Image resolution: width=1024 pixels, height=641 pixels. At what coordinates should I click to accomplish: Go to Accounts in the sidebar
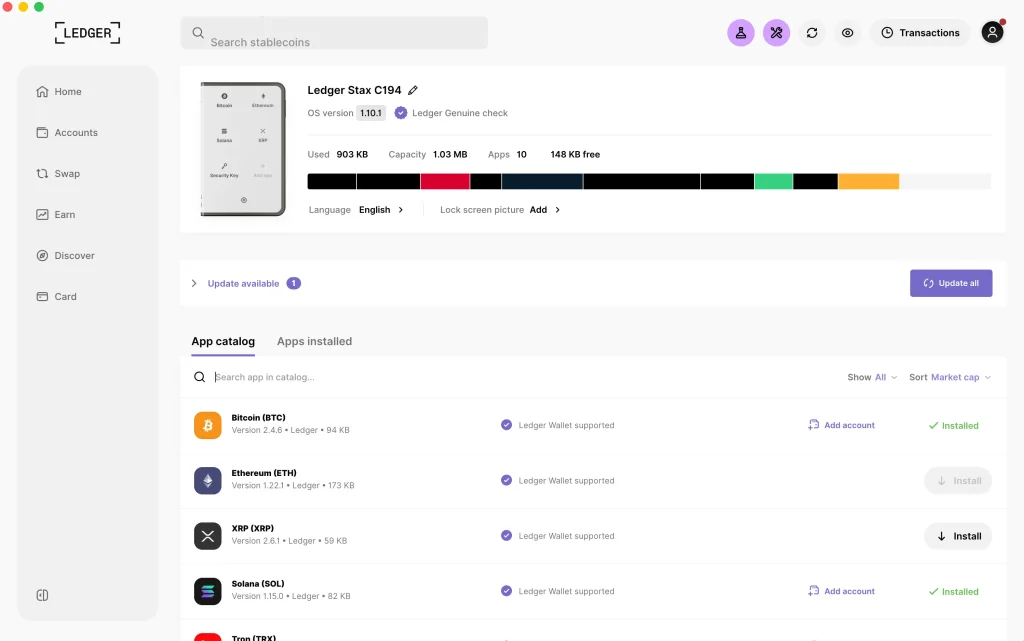[x=67, y=133]
